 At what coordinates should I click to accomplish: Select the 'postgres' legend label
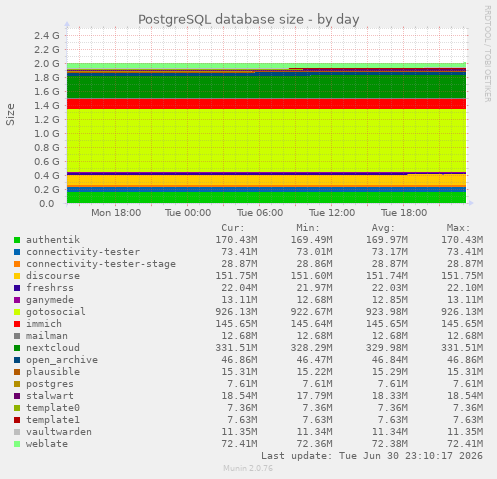click(x=50, y=384)
